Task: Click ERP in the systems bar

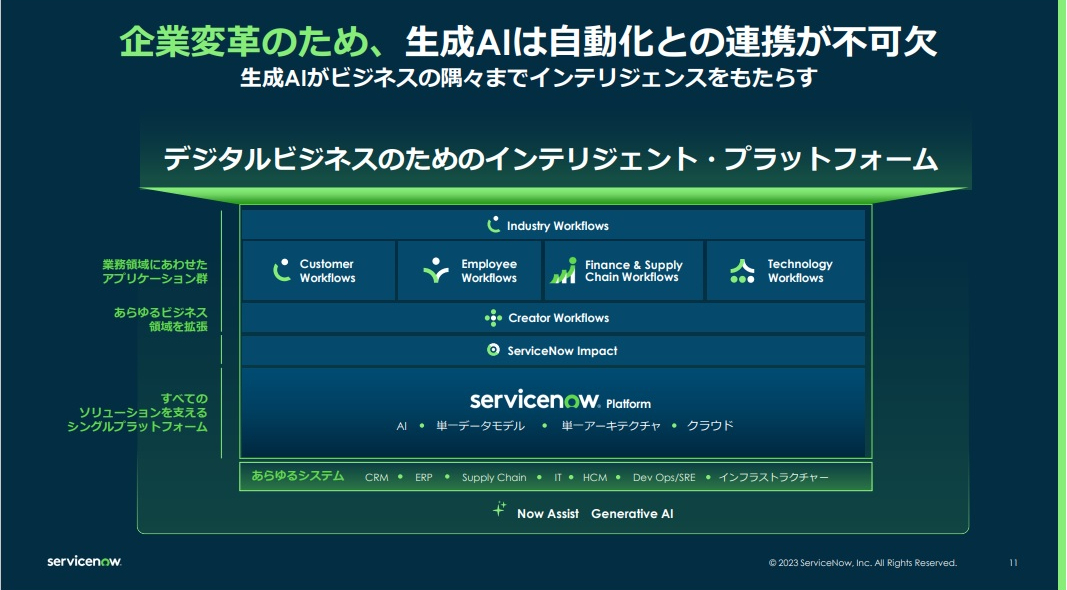Action: [423, 478]
